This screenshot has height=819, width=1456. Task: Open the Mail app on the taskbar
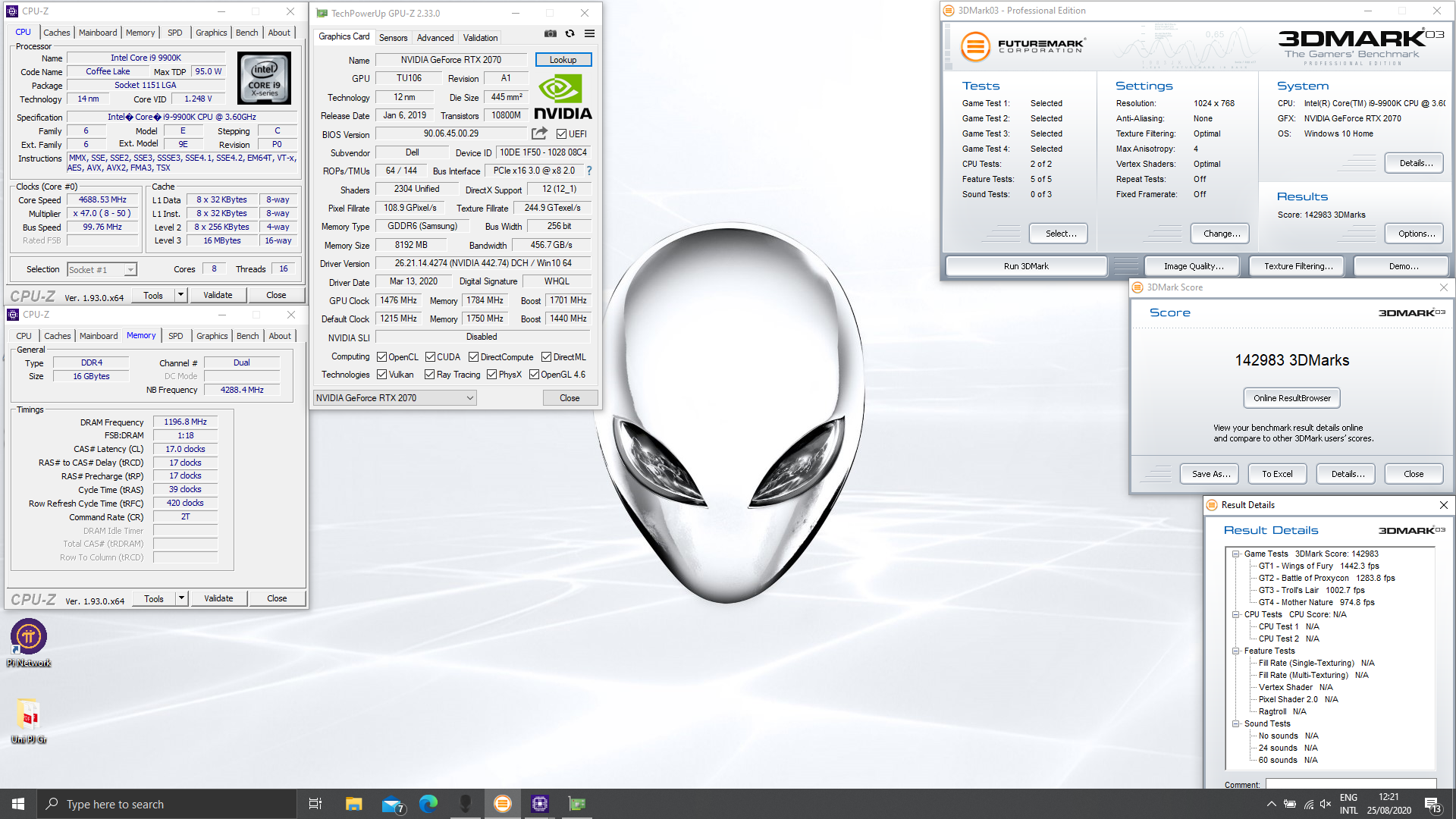coord(392,804)
